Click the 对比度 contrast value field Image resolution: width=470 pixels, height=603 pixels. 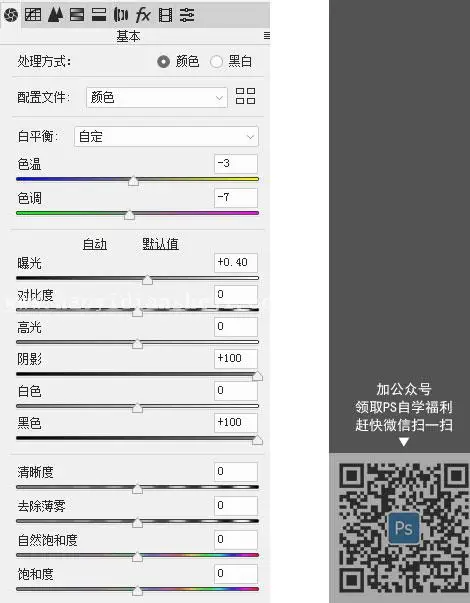[236, 295]
